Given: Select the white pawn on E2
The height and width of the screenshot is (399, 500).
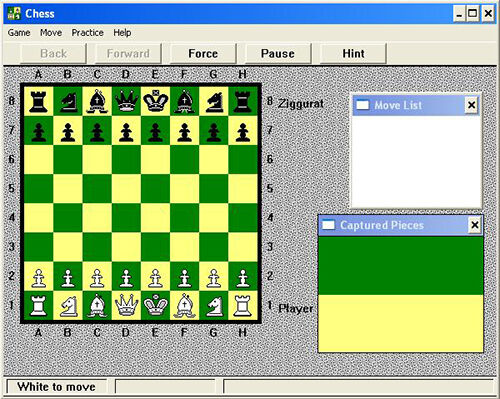Looking at the screenshot, I should (155, 278).
